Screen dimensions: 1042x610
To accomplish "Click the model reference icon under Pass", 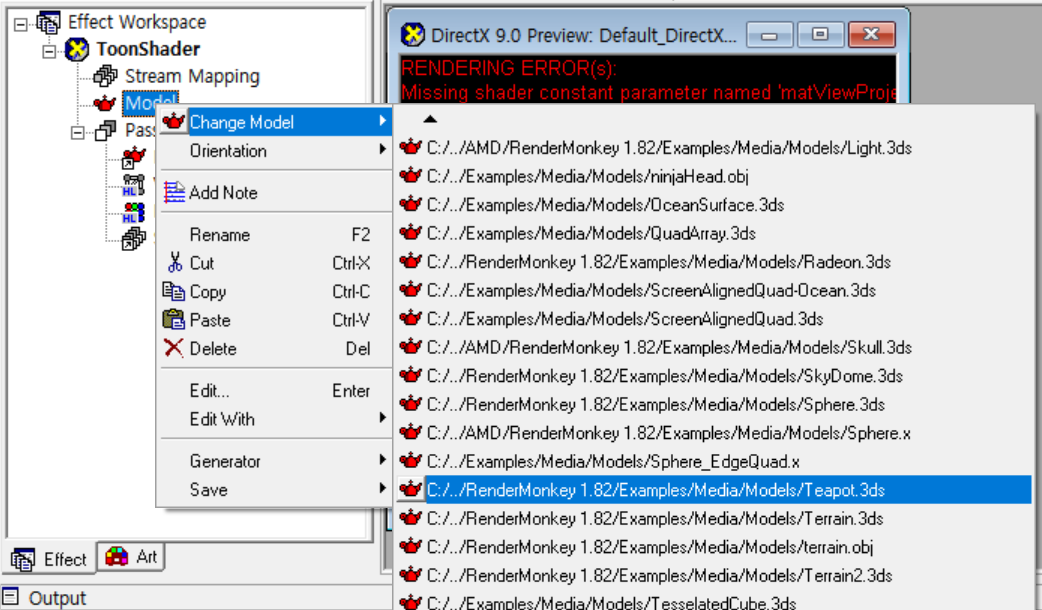I will tap(134, 157).
